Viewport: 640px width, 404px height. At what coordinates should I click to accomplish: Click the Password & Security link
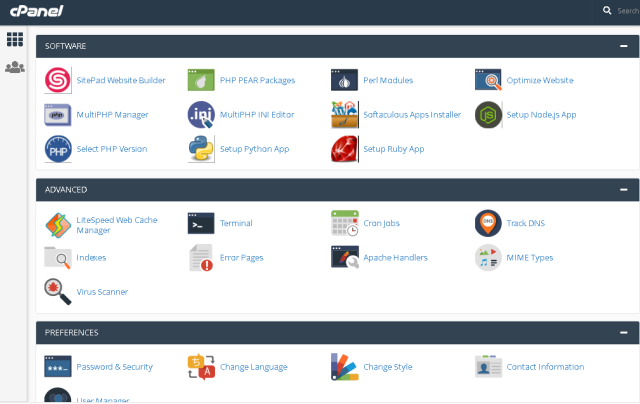tap(114, 367)
